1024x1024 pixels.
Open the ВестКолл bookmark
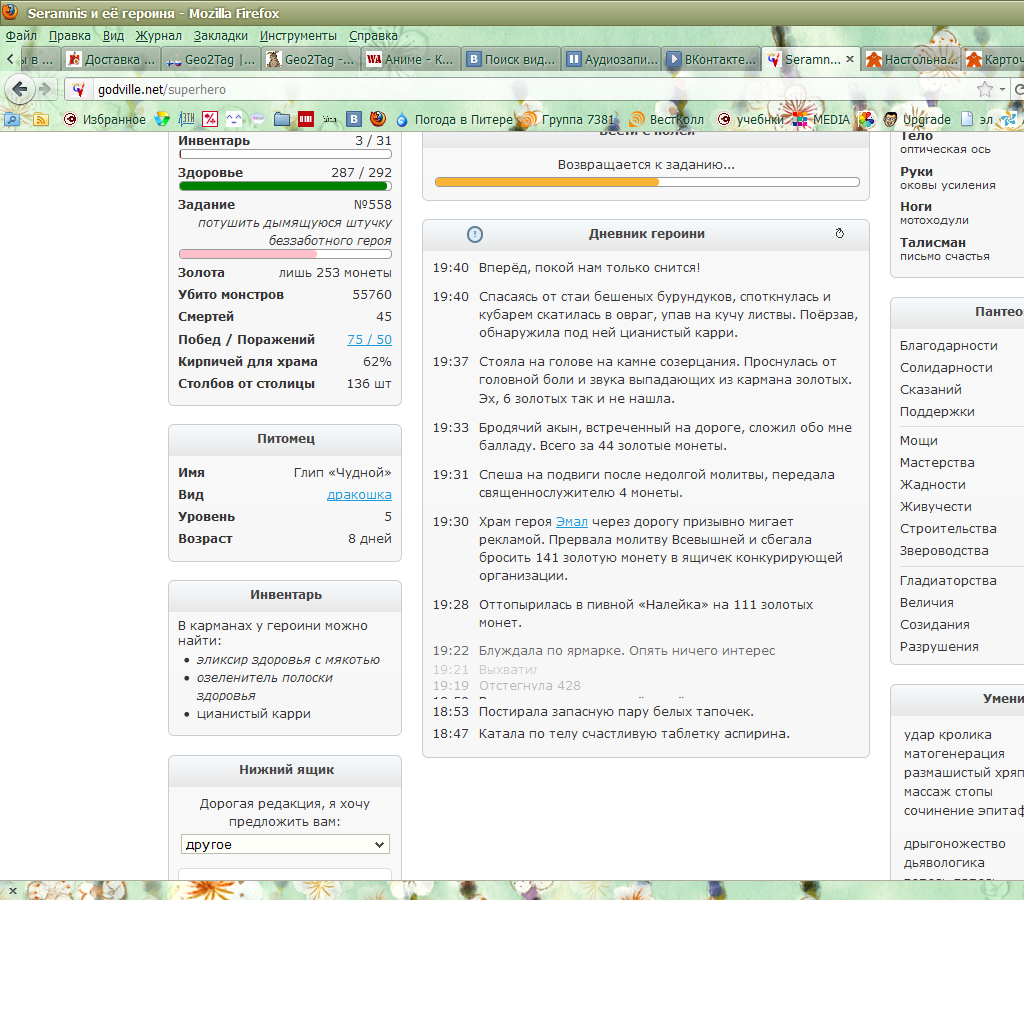[x=667, y=119]
